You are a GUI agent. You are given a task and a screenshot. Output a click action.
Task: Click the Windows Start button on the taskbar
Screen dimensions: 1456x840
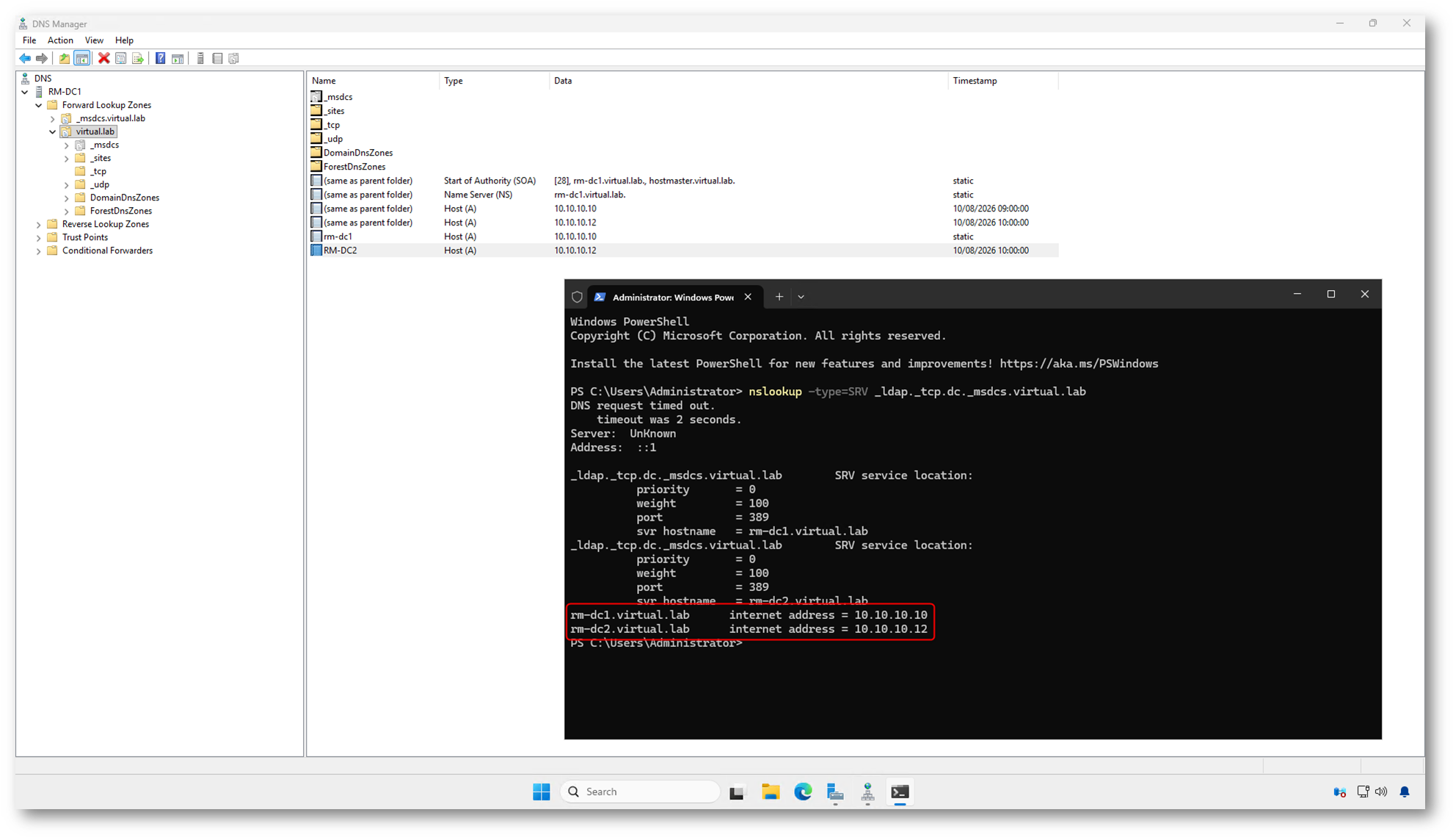[542, 792]
